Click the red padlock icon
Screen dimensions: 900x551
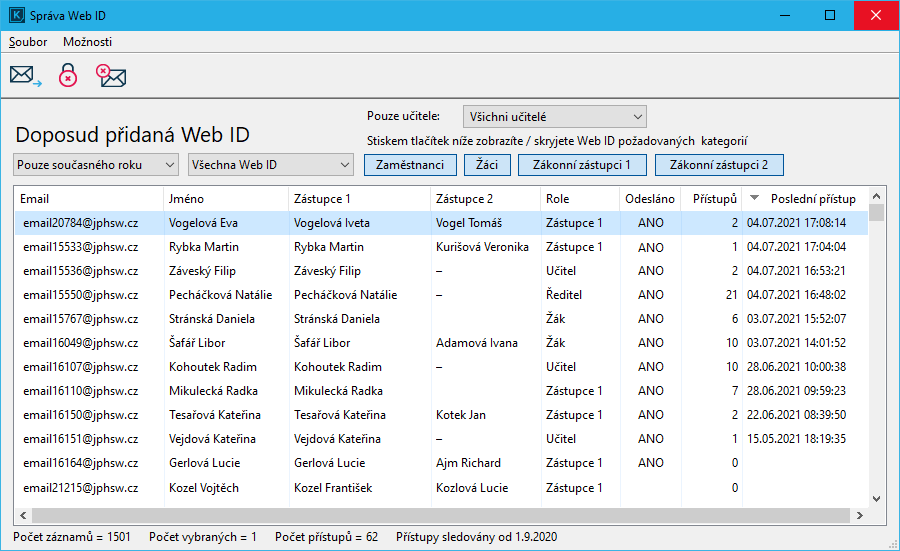67,76
